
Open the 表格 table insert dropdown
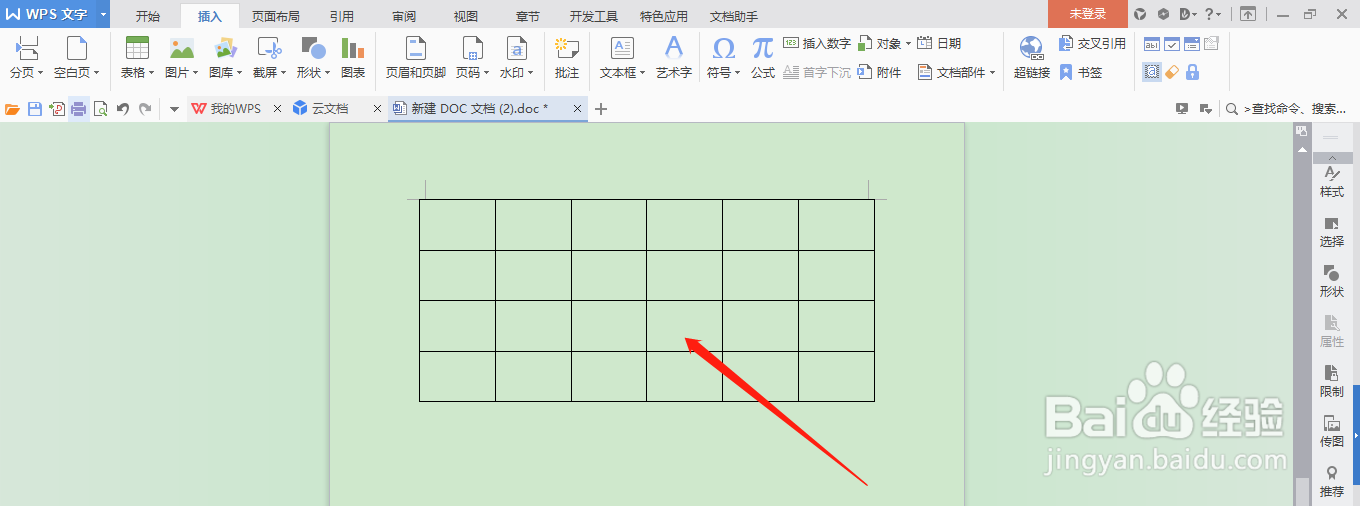coord(138,59)
